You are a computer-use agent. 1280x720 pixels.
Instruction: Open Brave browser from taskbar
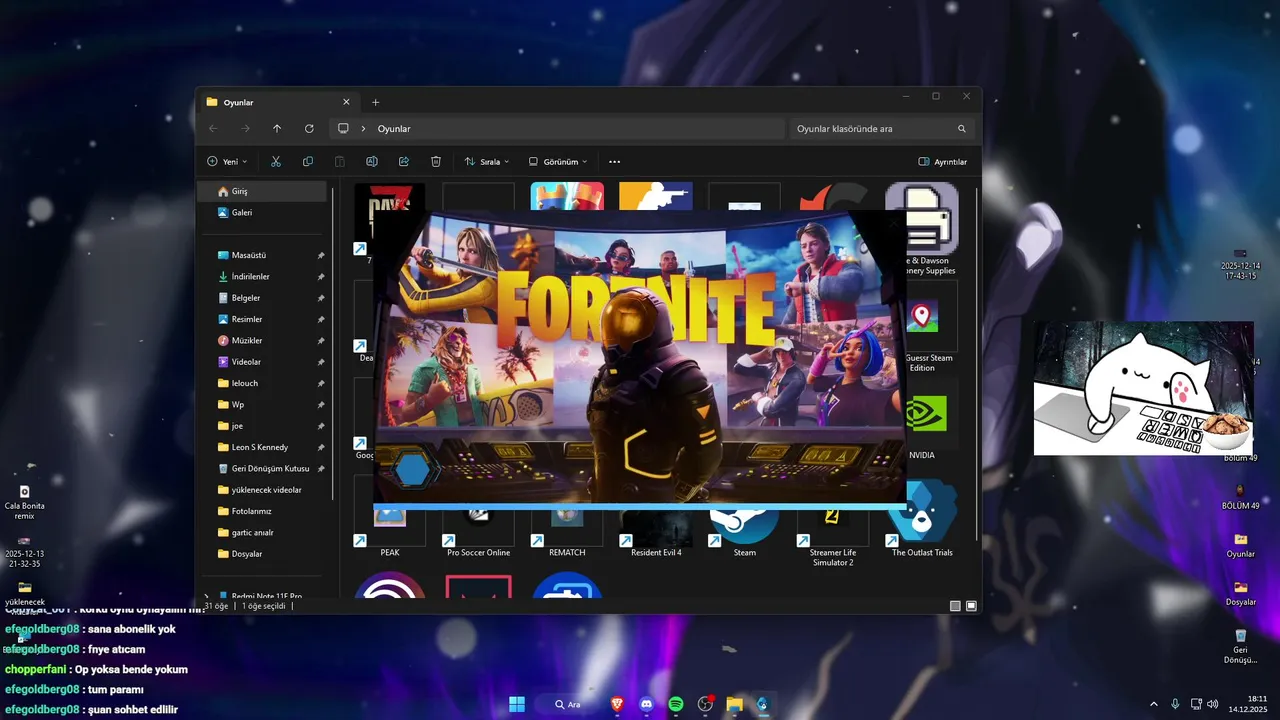617,704
